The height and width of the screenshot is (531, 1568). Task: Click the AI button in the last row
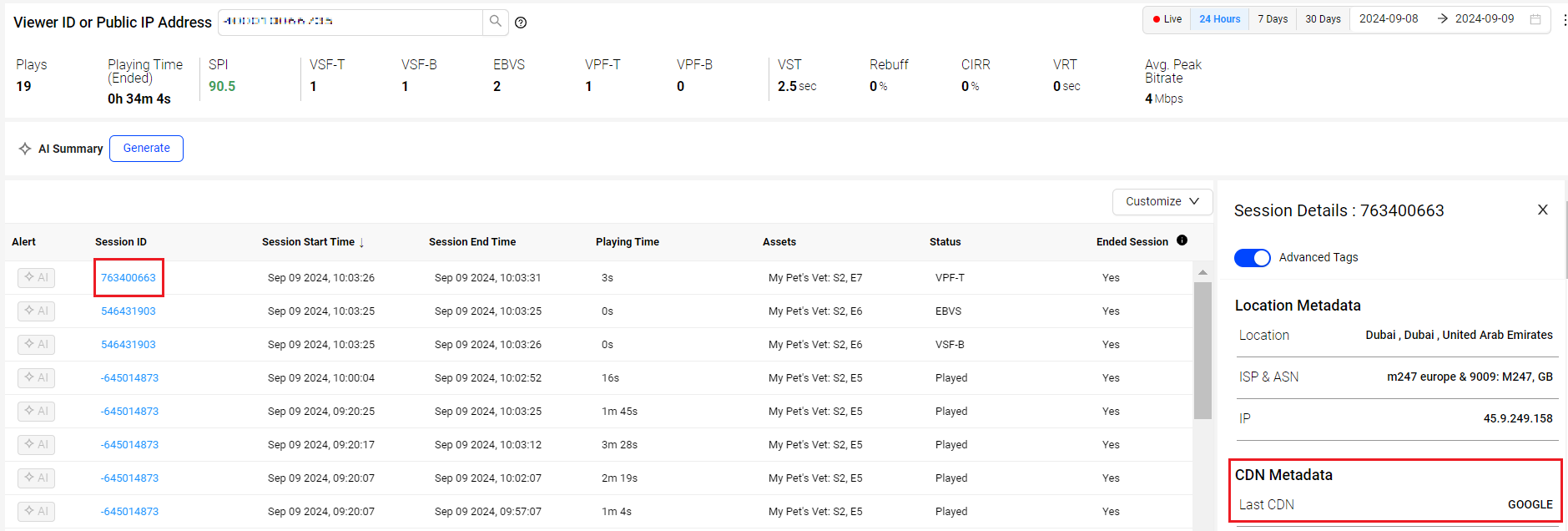pos(36,511)
